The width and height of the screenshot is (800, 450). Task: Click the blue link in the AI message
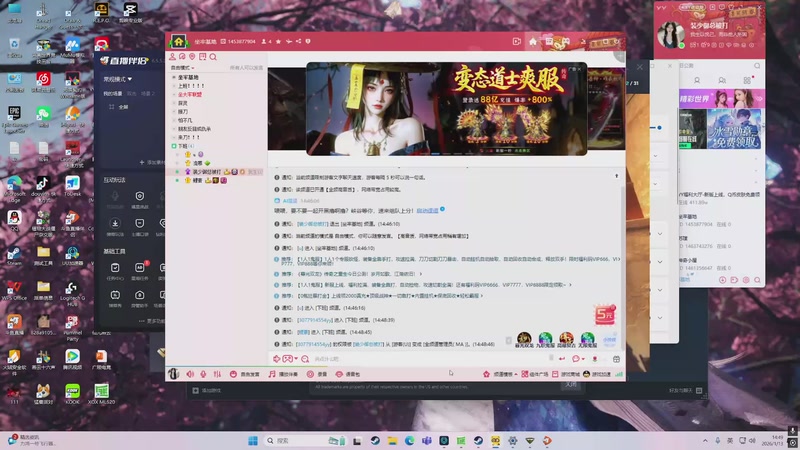427,210
